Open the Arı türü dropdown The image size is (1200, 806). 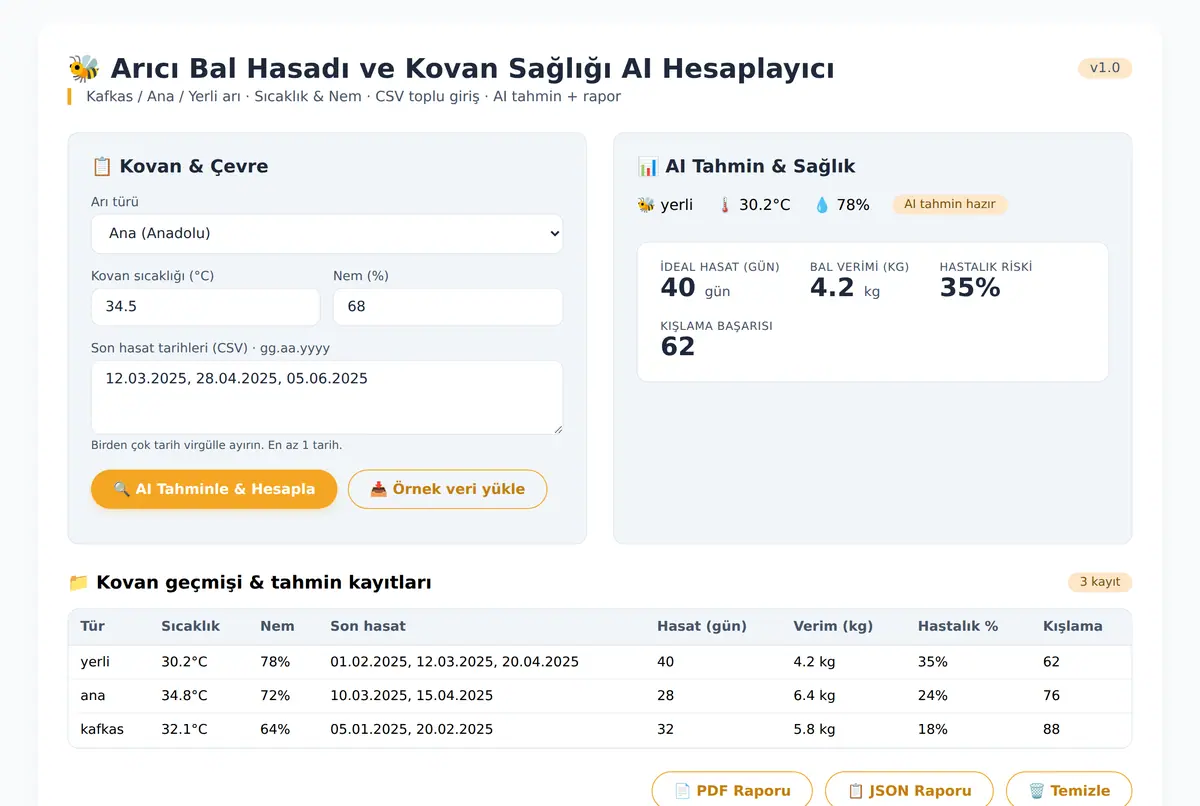[327, 233]
